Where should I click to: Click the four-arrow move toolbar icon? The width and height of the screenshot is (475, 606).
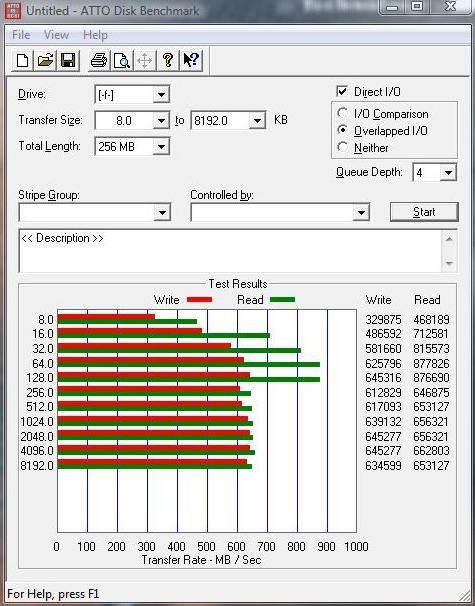point(145,61)
